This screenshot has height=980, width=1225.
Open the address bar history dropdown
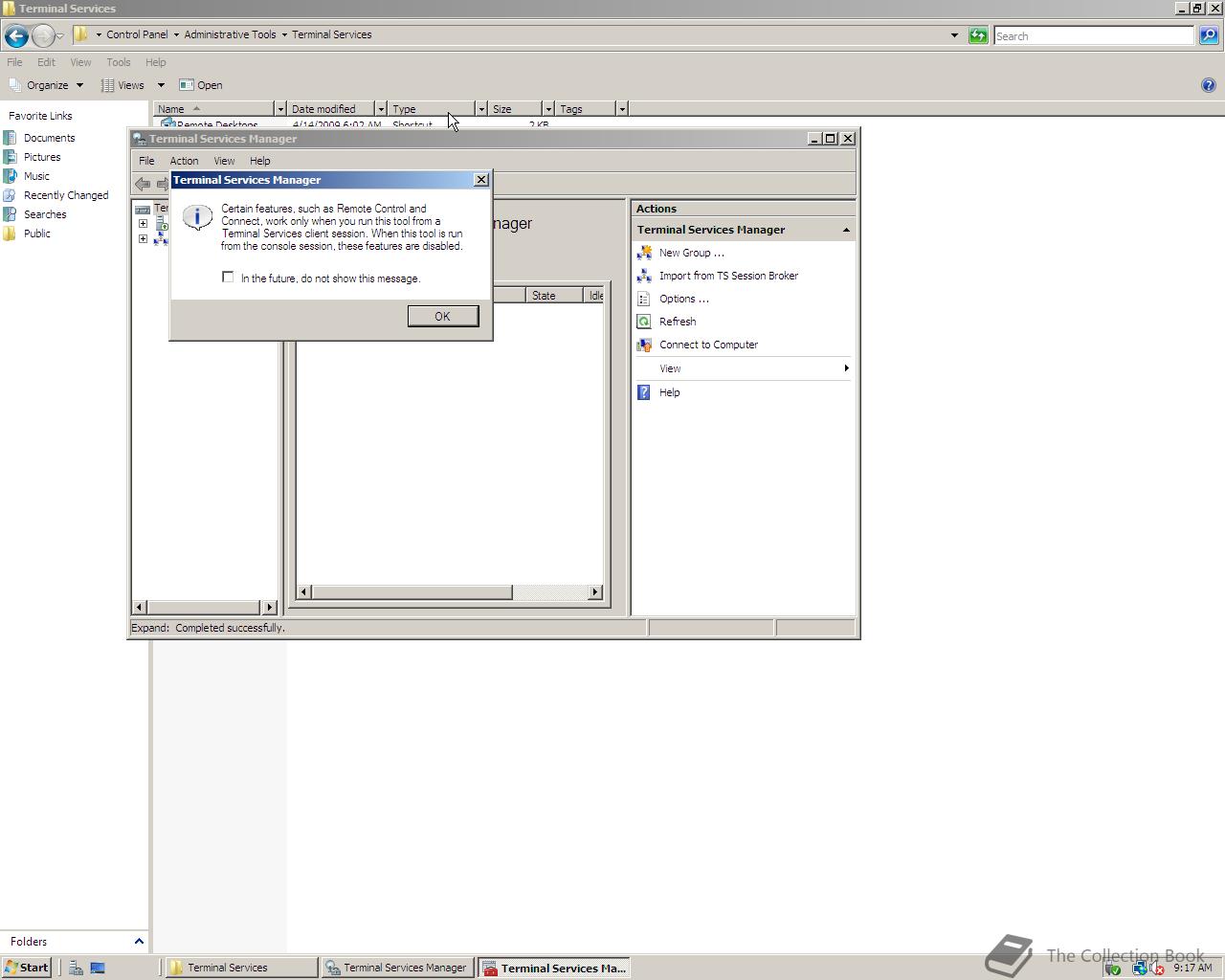pyautogui.click(x=954, y=35)
